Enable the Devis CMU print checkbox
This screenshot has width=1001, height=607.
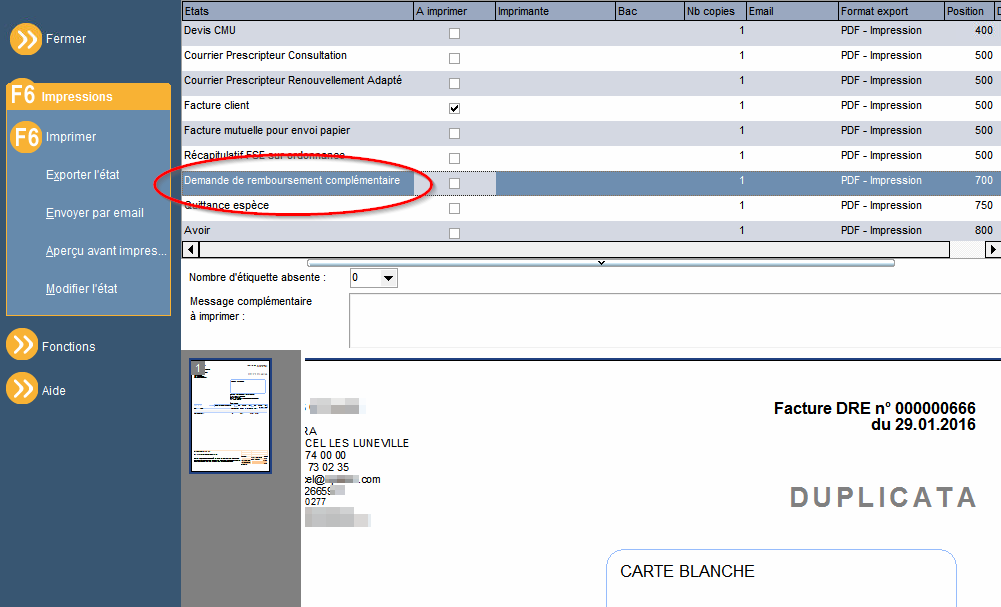[455, 33]
